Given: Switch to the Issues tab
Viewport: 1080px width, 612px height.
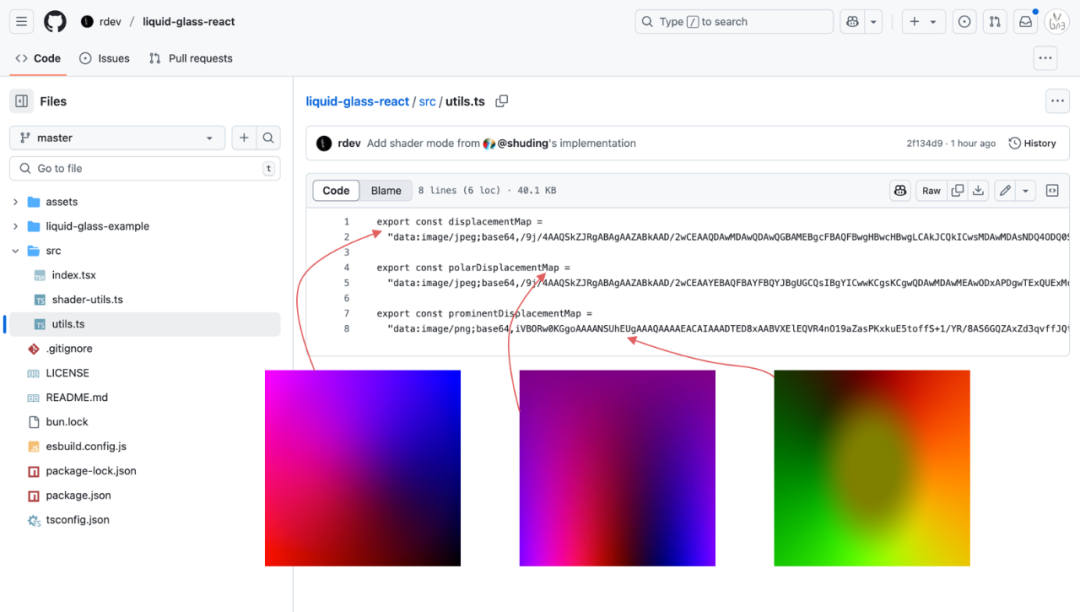Looking at the screenshot, I should (105, 59).
